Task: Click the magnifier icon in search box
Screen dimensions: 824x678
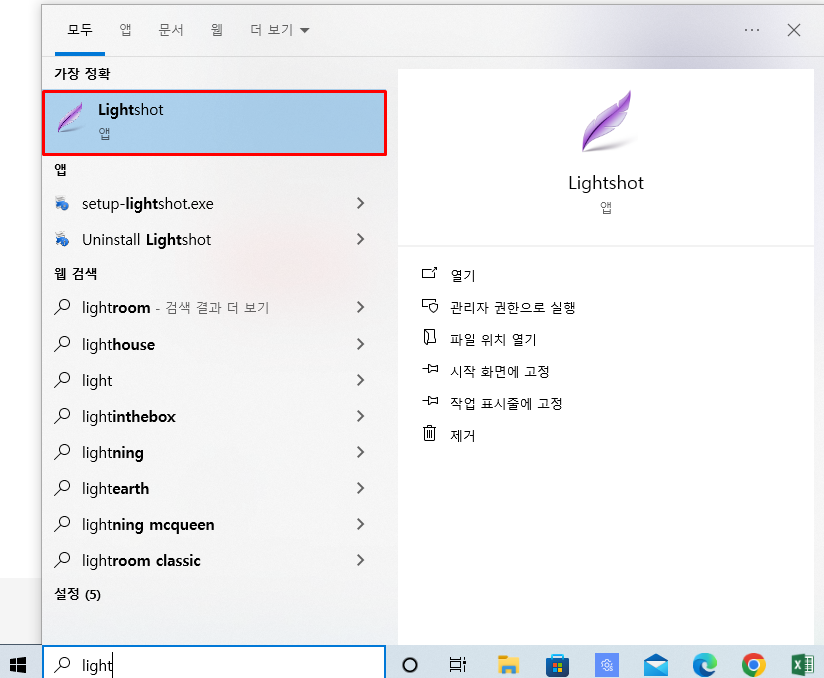Action: (x=62, y=665)
